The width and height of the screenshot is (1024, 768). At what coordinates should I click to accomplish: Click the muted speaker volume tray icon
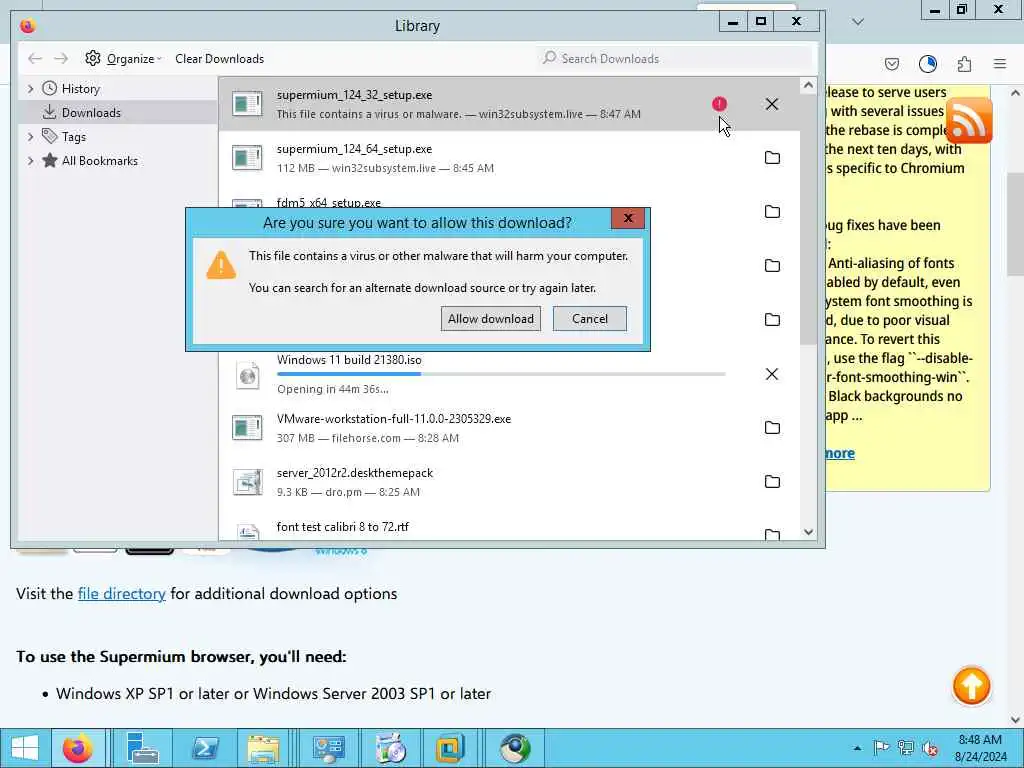click(930, 748)
